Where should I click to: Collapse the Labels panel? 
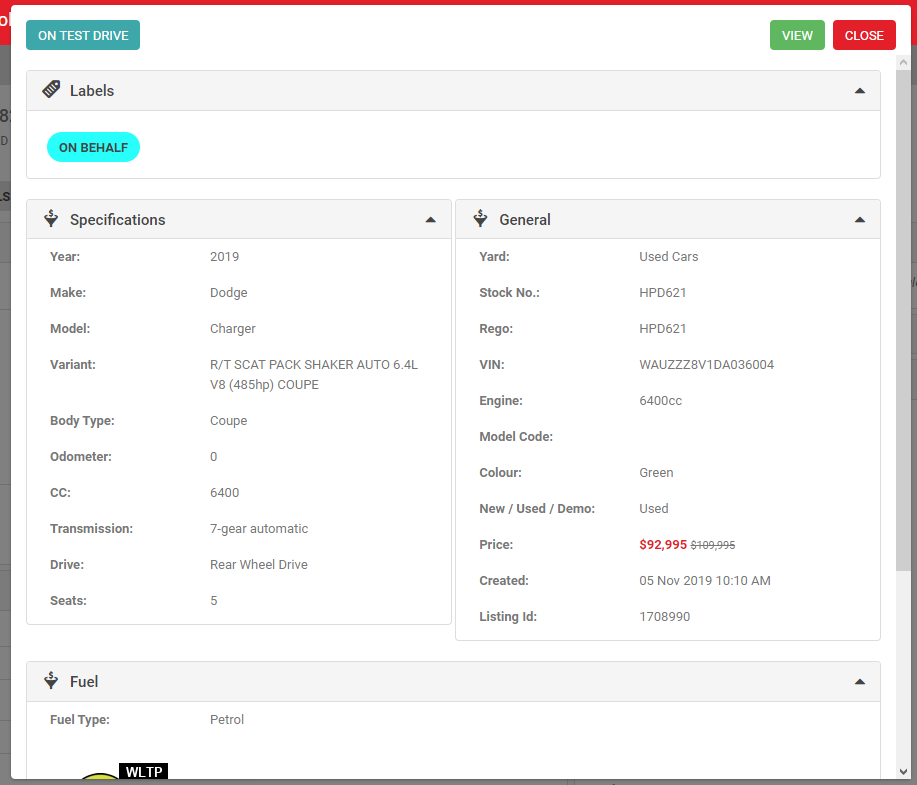[x=860, y=91]
